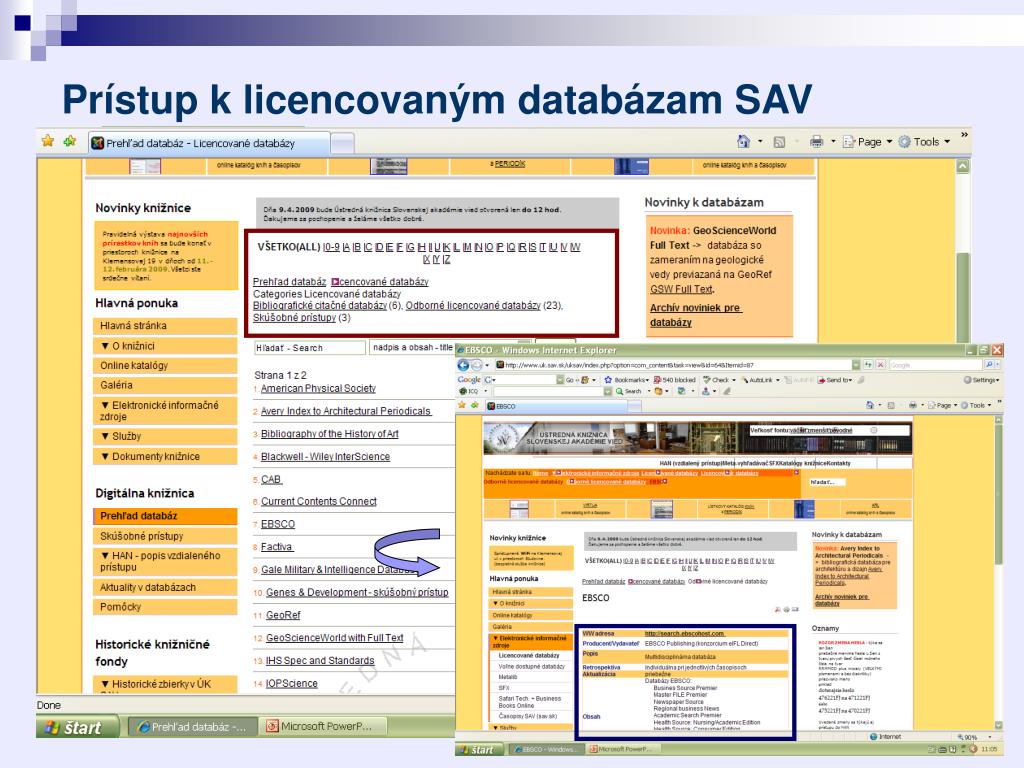
Task: Click Google toolbar Check spelling button
Action: pos(719,379)
